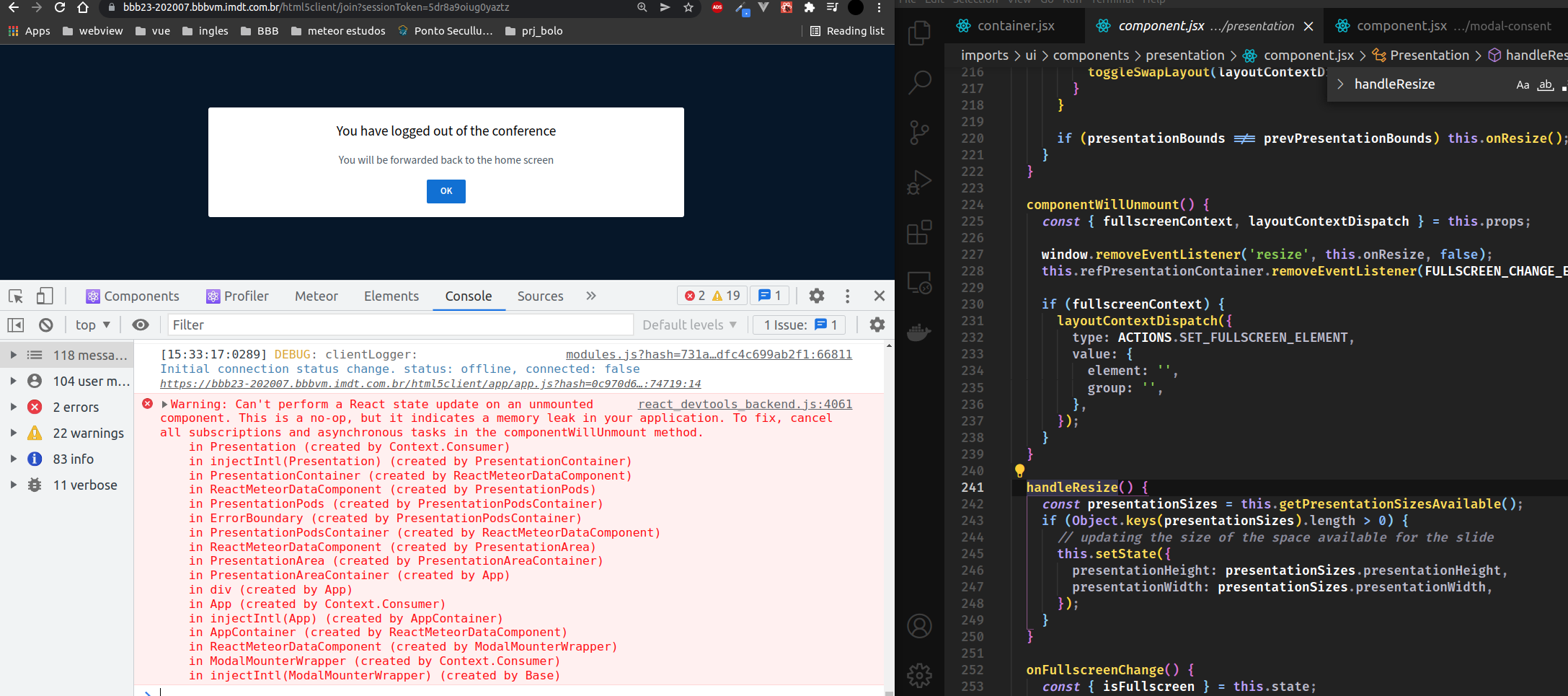Switch to Profiler tab
Screen dimensions: 1568x696
[x=237, y=296]
